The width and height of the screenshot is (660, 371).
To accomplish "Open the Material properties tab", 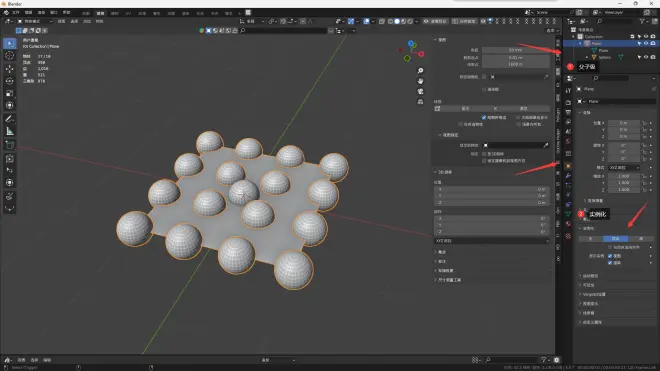I will tap(568, 224).
